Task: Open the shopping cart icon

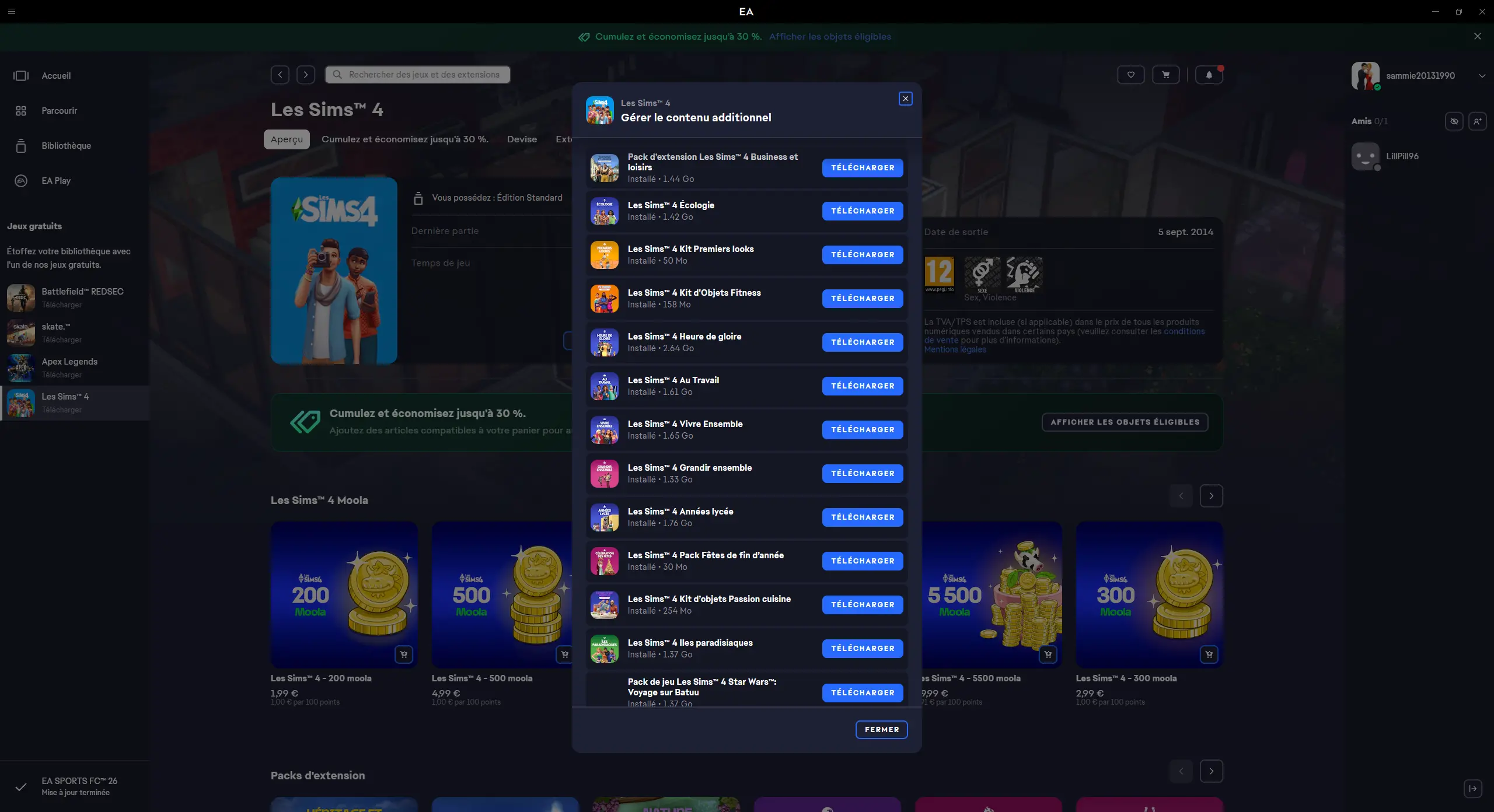Action: [x=1166, y=75]
